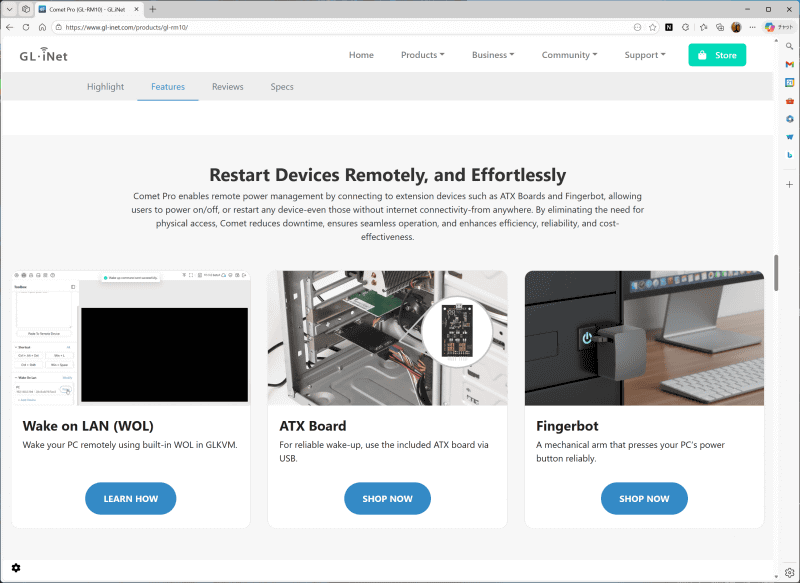Screen dimensions: 800x583
Task: View site information via the lock icon
Action: (59, 27)
